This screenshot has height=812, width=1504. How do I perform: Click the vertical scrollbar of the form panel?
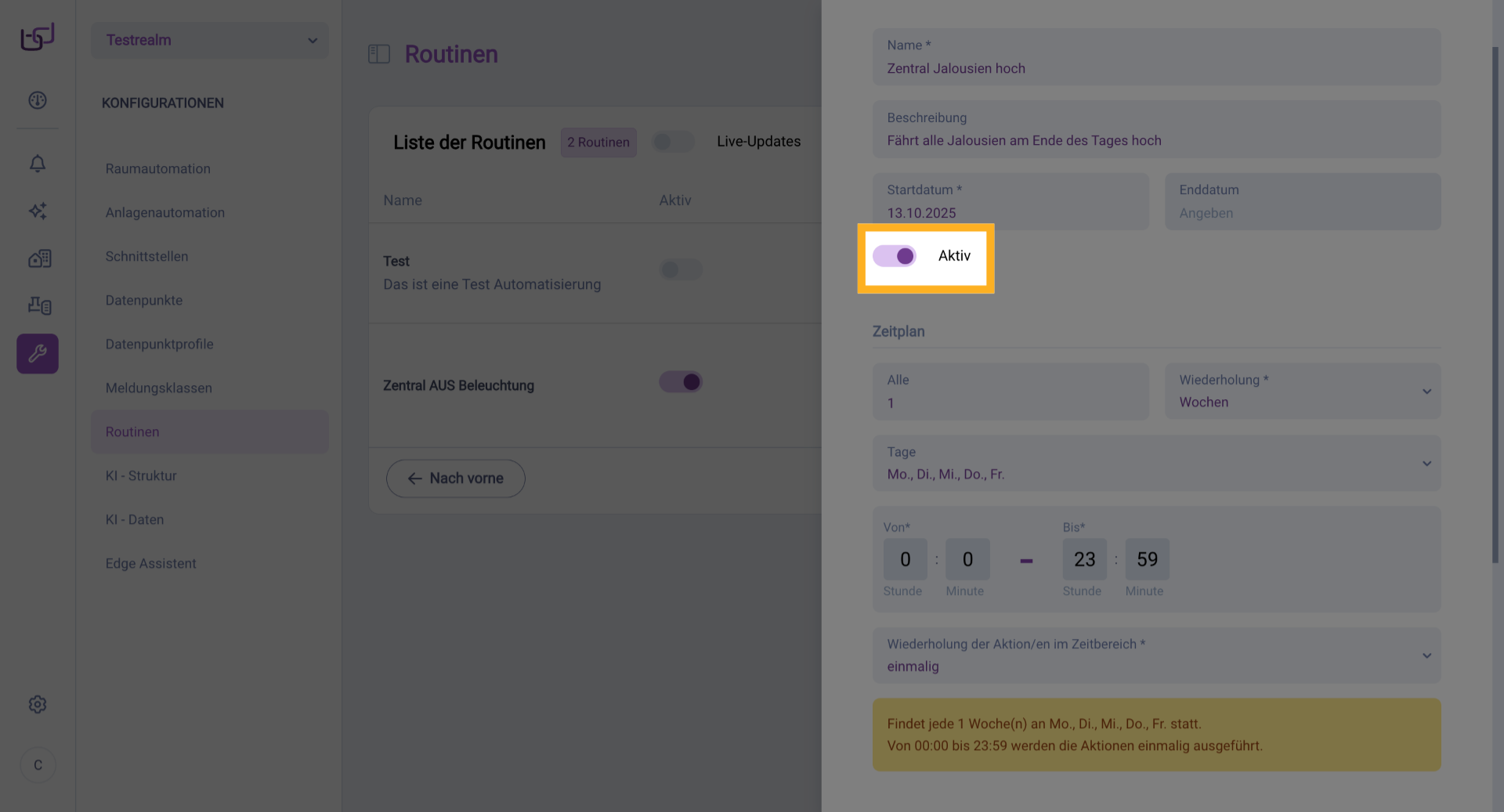1495,305
